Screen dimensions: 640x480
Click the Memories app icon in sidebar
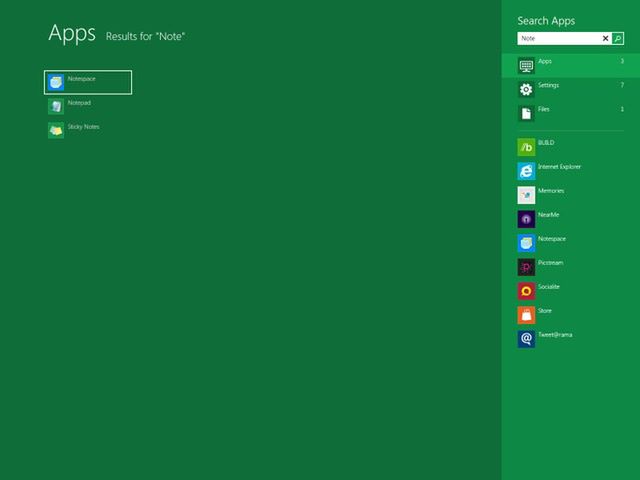[x=526, y=195]
